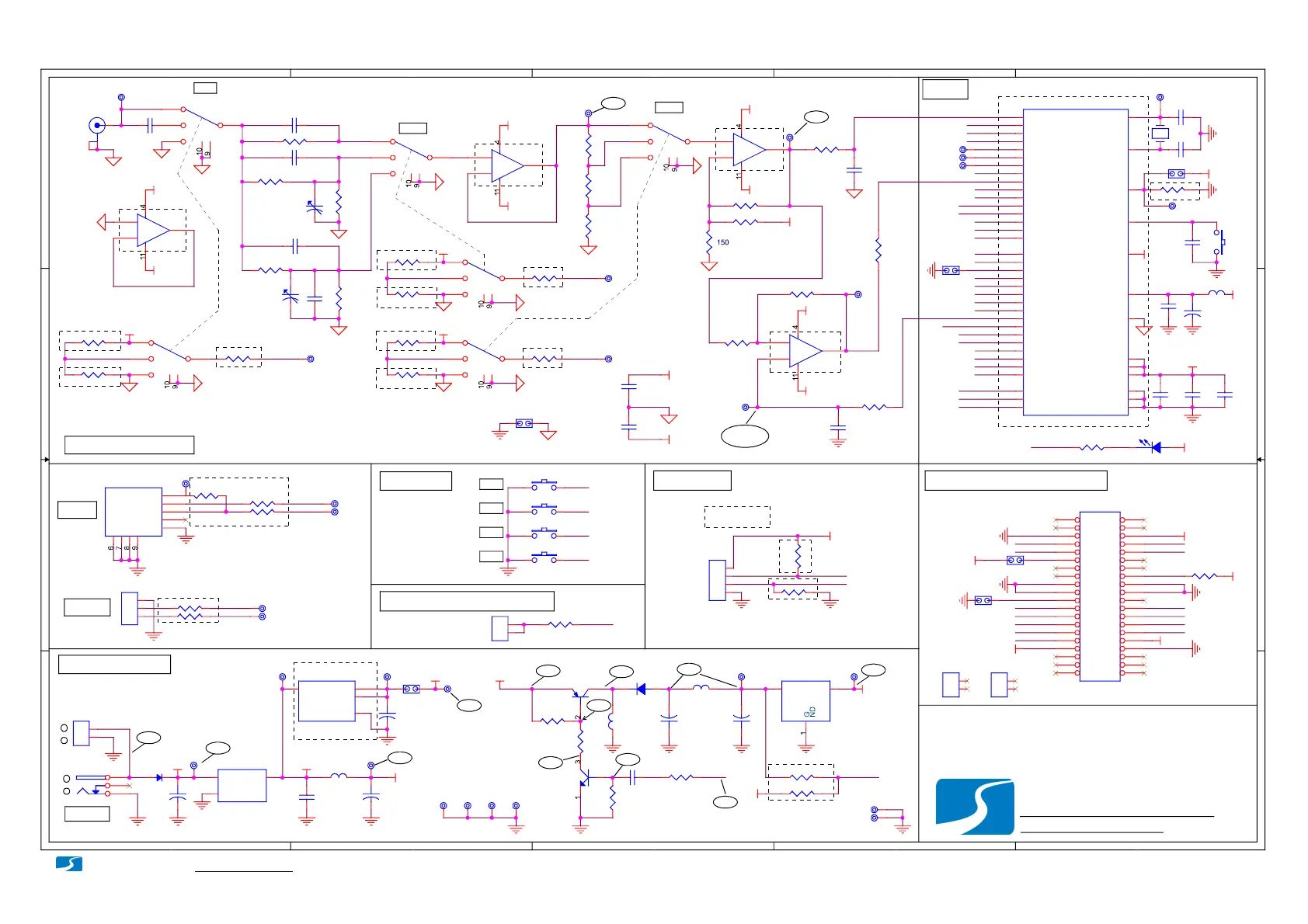Select the regulator block containing the GND pin
1308x924 pixels.
(x=805, y=701)
